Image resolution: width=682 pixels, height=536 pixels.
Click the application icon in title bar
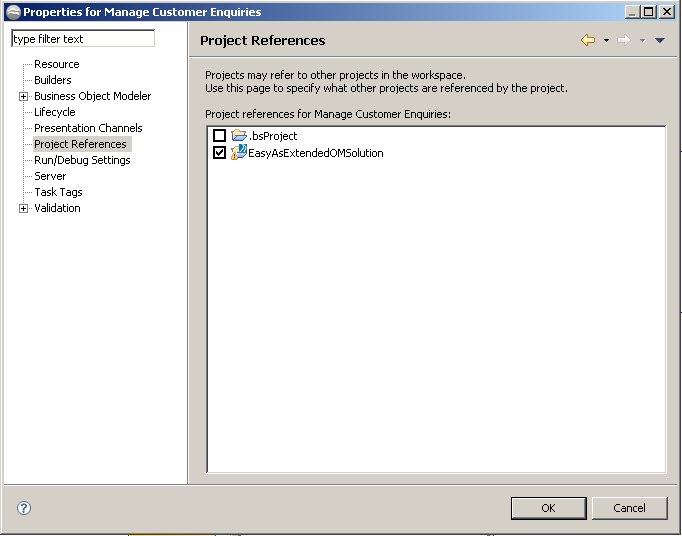click(13, 12)
